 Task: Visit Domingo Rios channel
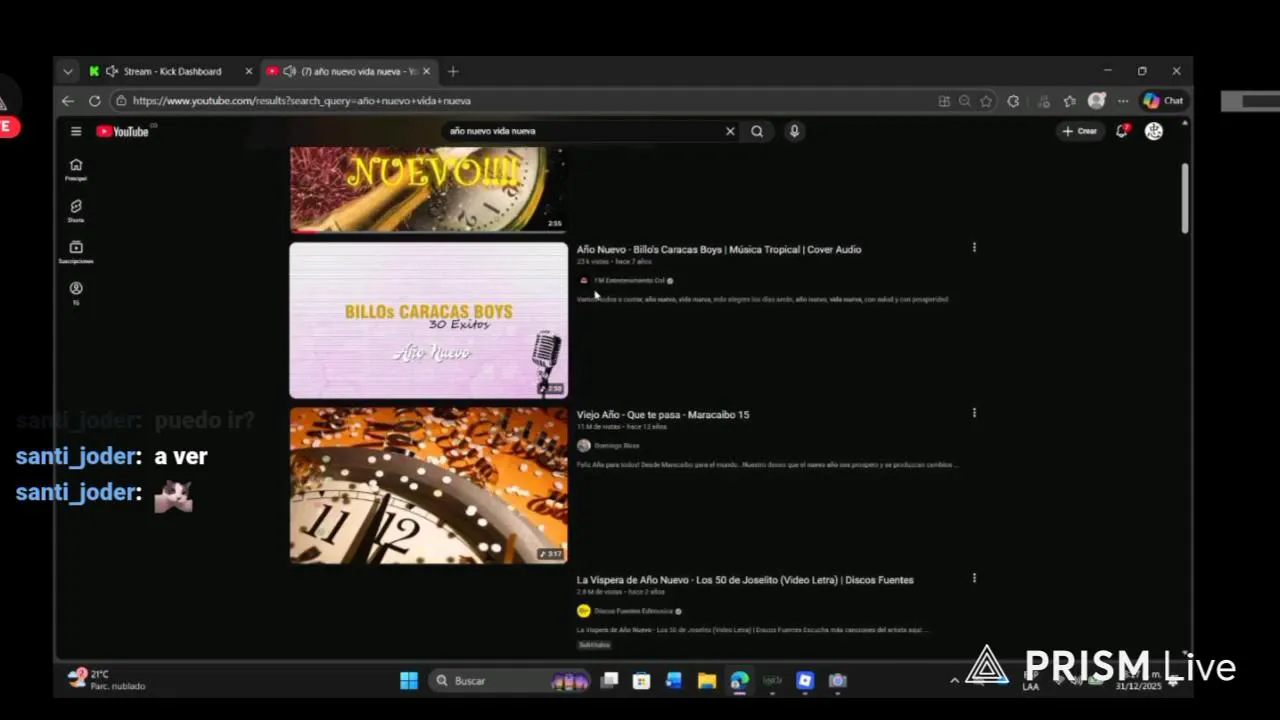click(x=616, y=446)
